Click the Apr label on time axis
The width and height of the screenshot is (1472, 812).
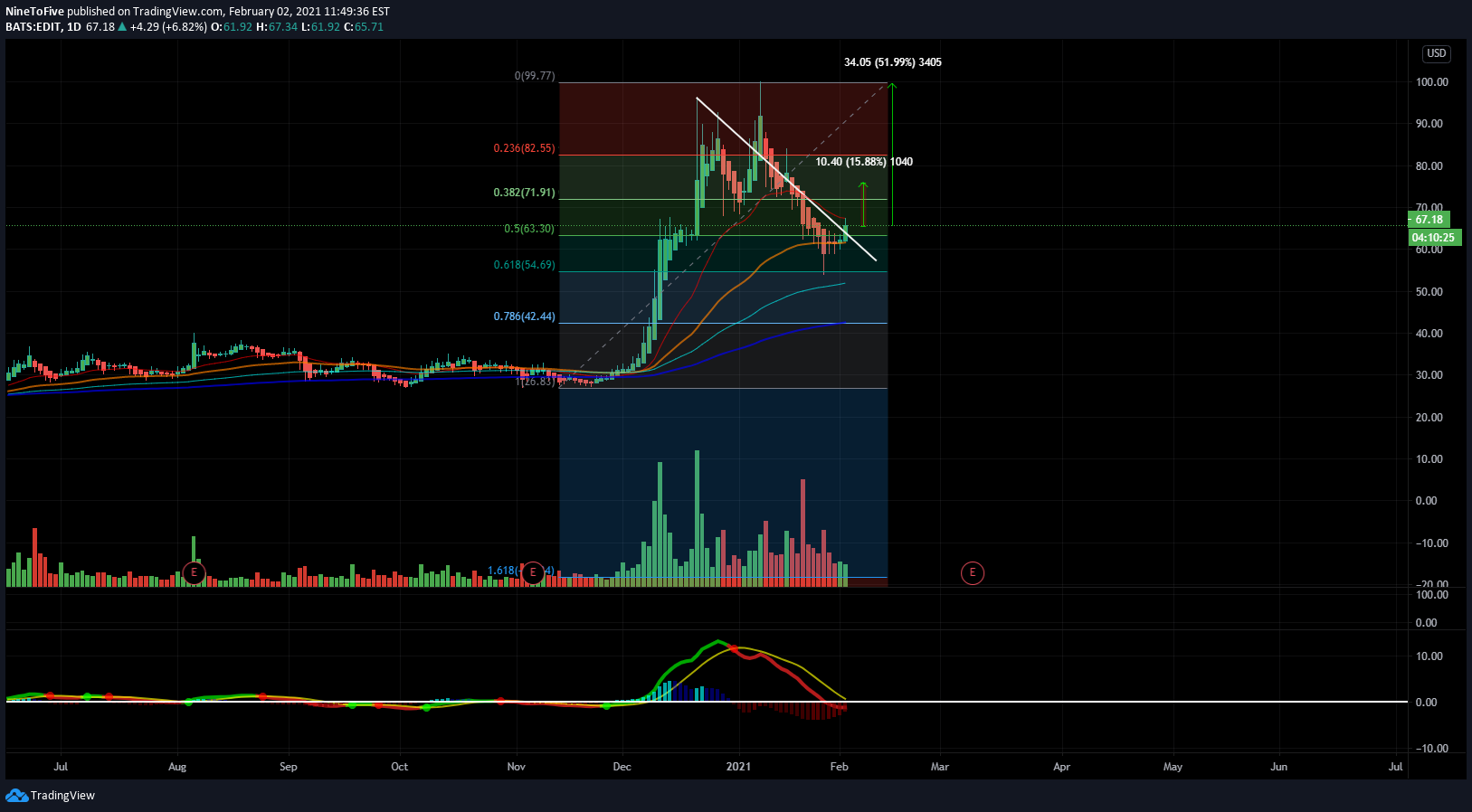point(1061,767)
